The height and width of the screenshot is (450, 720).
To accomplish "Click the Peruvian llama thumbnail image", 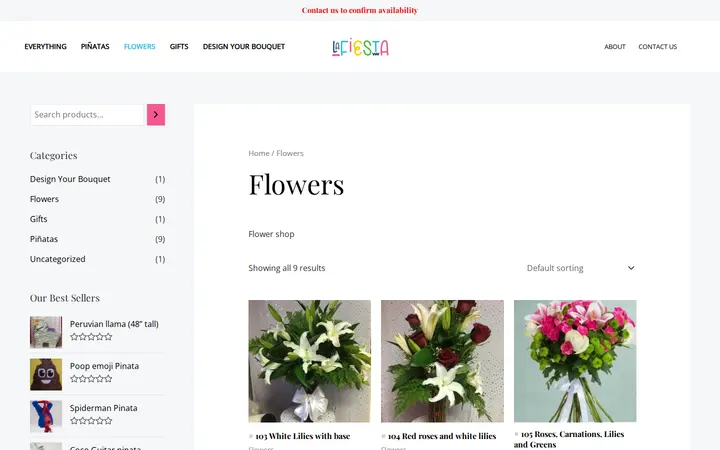I will click(x=46, y=332).
